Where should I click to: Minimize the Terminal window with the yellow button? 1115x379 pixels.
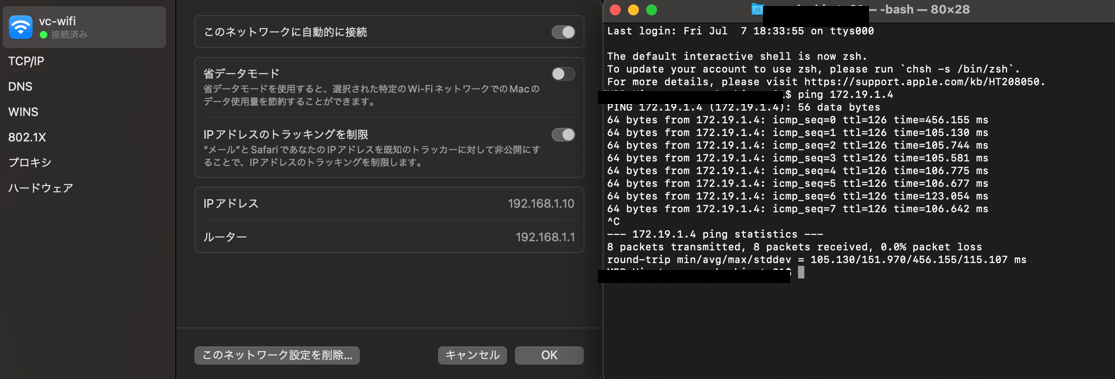coord(634,10)
